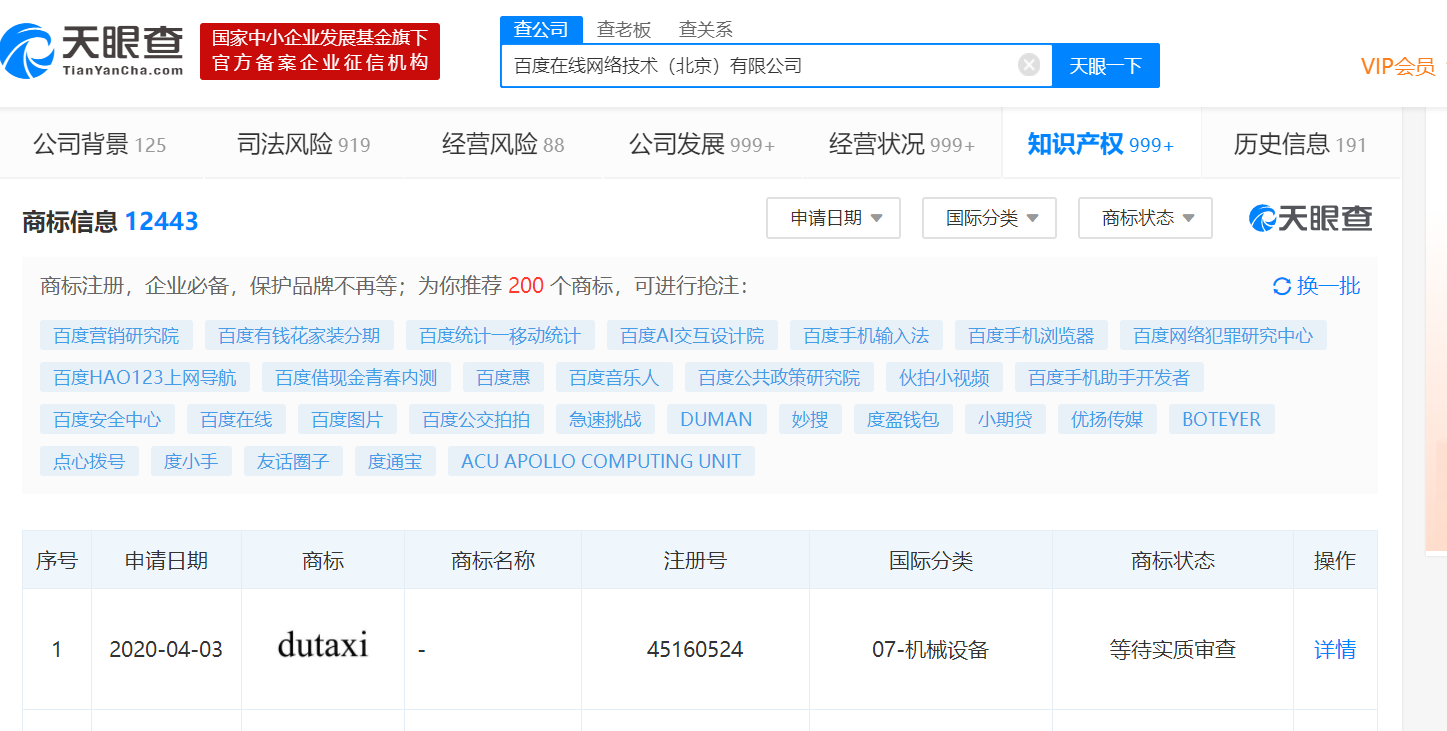Select the DUMAN trademark tag
Image resolution: width=1447 pixels, height=731 pixels.
[716, 419]
